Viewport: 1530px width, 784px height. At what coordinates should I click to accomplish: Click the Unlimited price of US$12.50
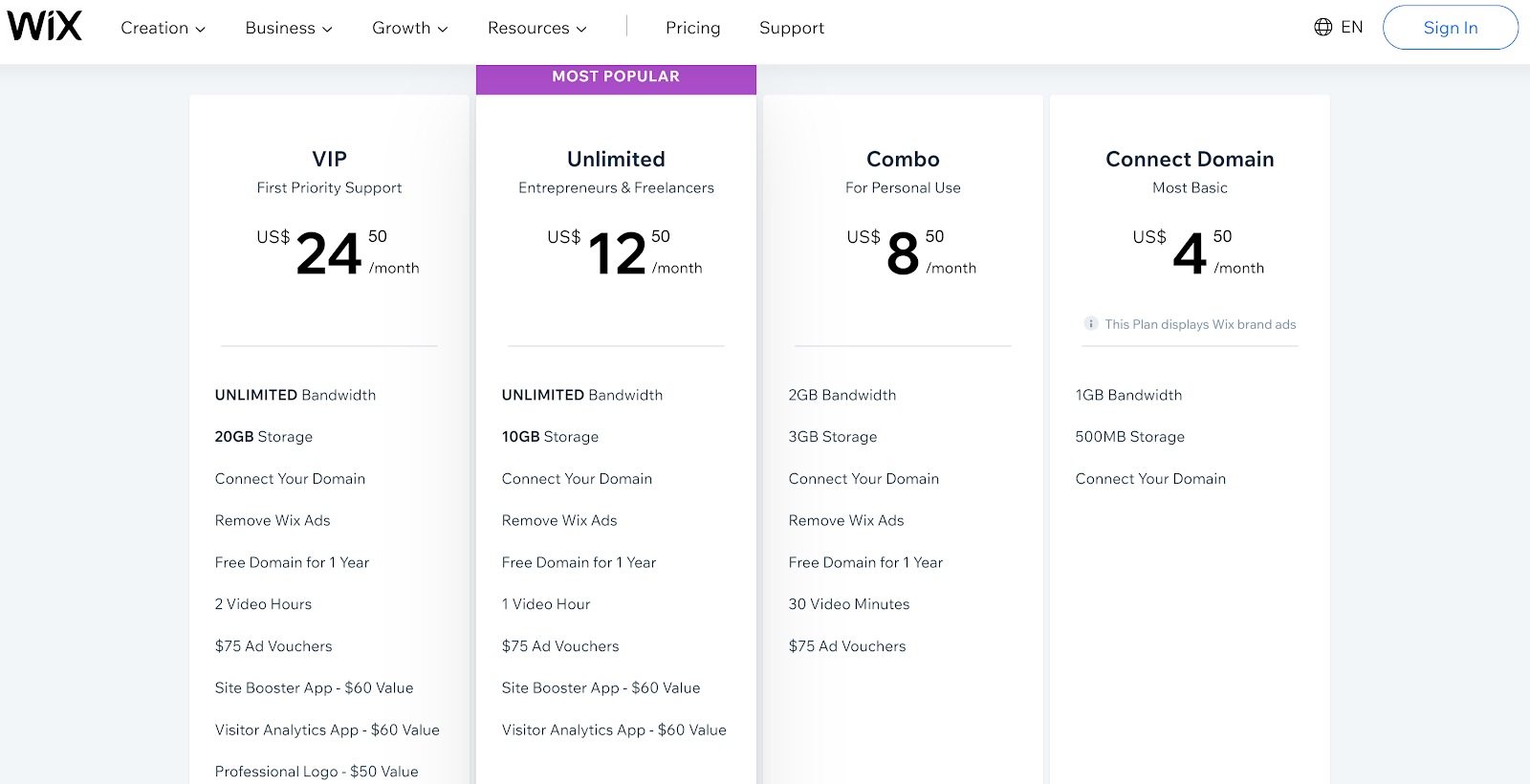[624, 252]
